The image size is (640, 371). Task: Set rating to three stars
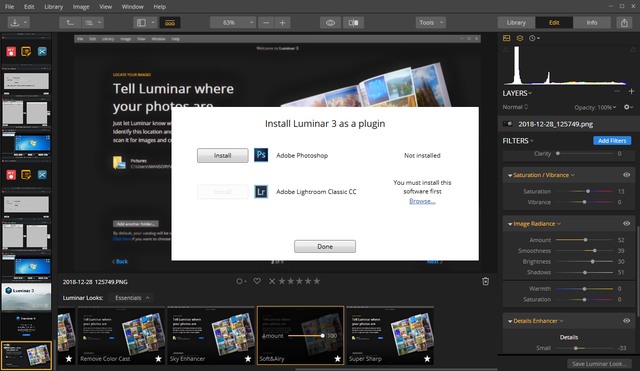pyautogui.click(x=299, y=281)
